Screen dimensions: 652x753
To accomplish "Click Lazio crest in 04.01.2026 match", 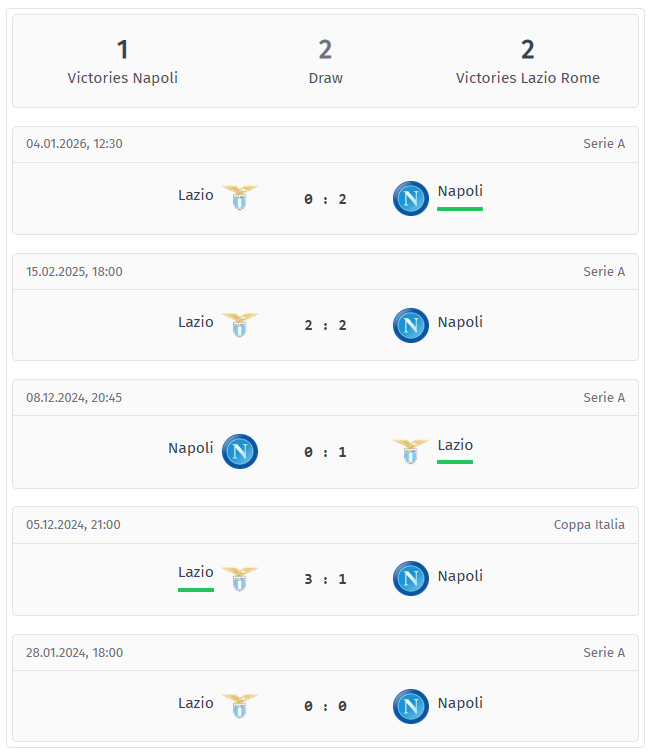I will pyautogui.click(x=239, y=197).
